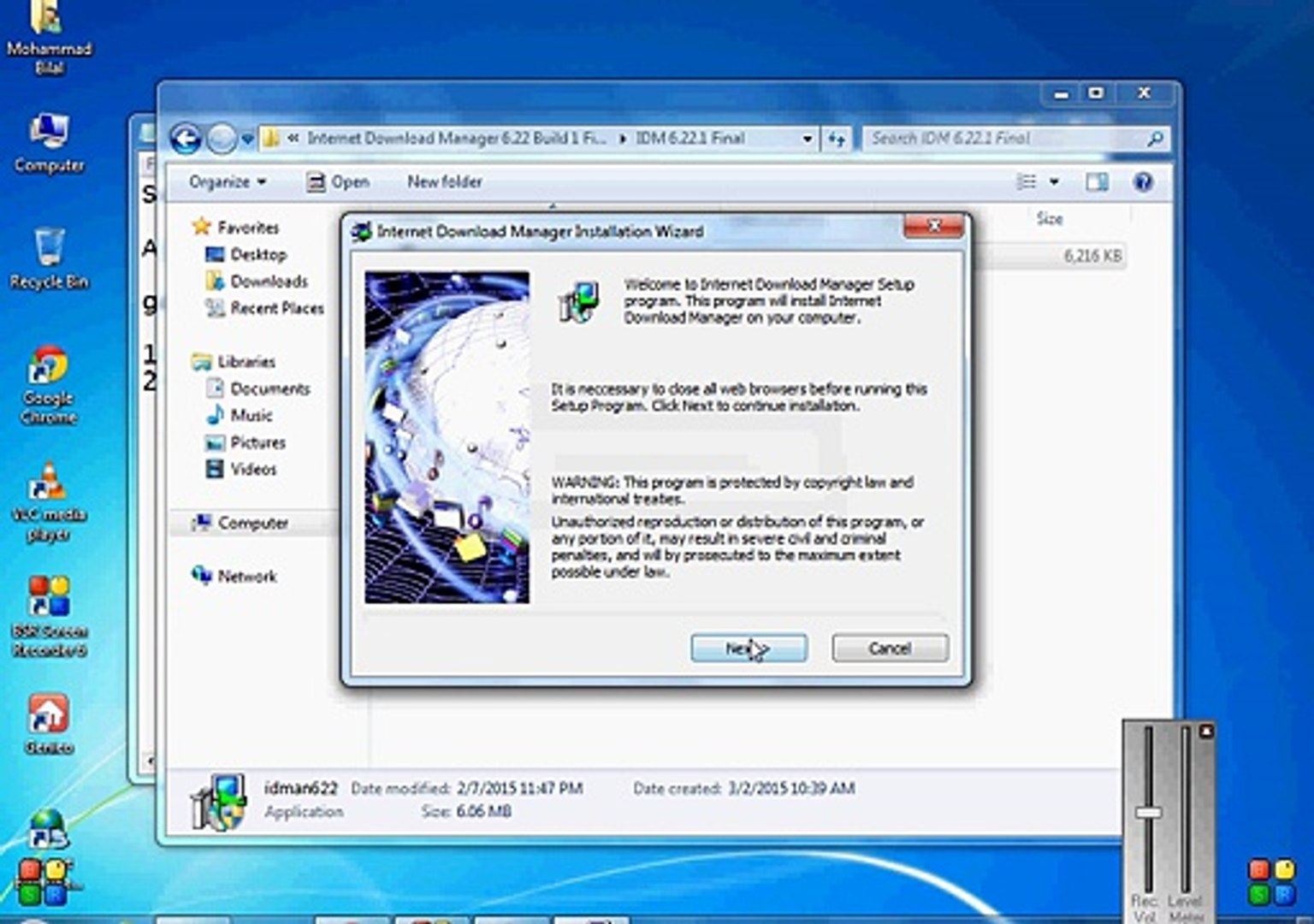The width and height of the screenshot is (1314, 924).
Task: Launch VLC media player desktop shortcut
Action: pos(49,502)
